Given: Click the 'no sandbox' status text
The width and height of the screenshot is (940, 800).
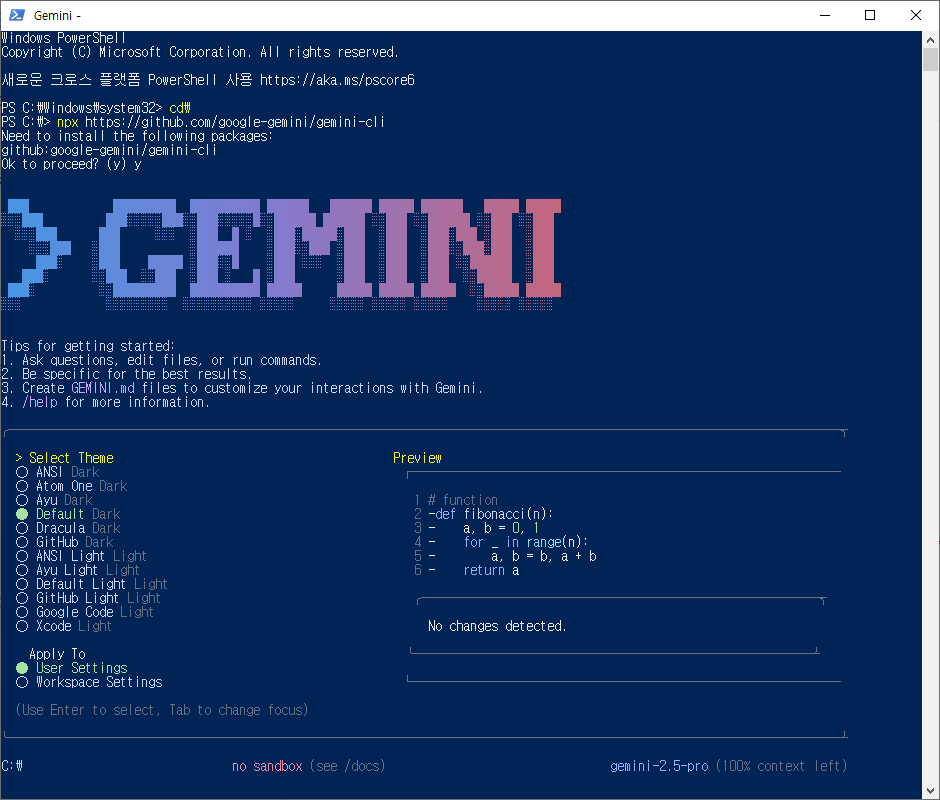Looking at the screenshot, I should [267, 766].
